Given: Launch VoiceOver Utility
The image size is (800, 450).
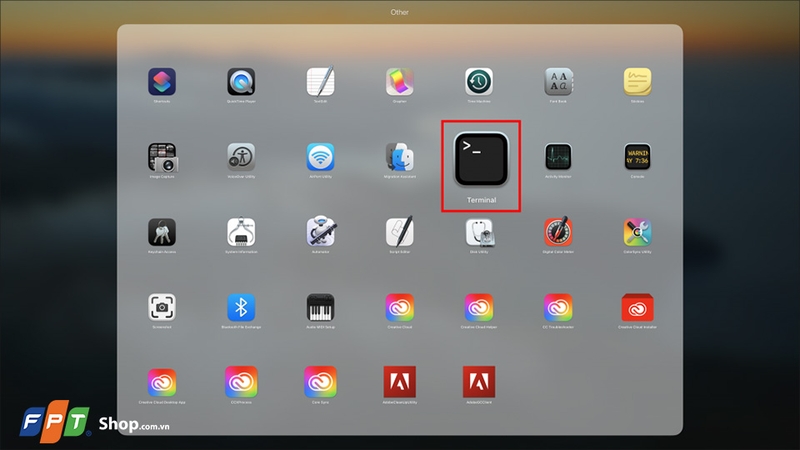Looking at the screenshot, I should (241, 157).
